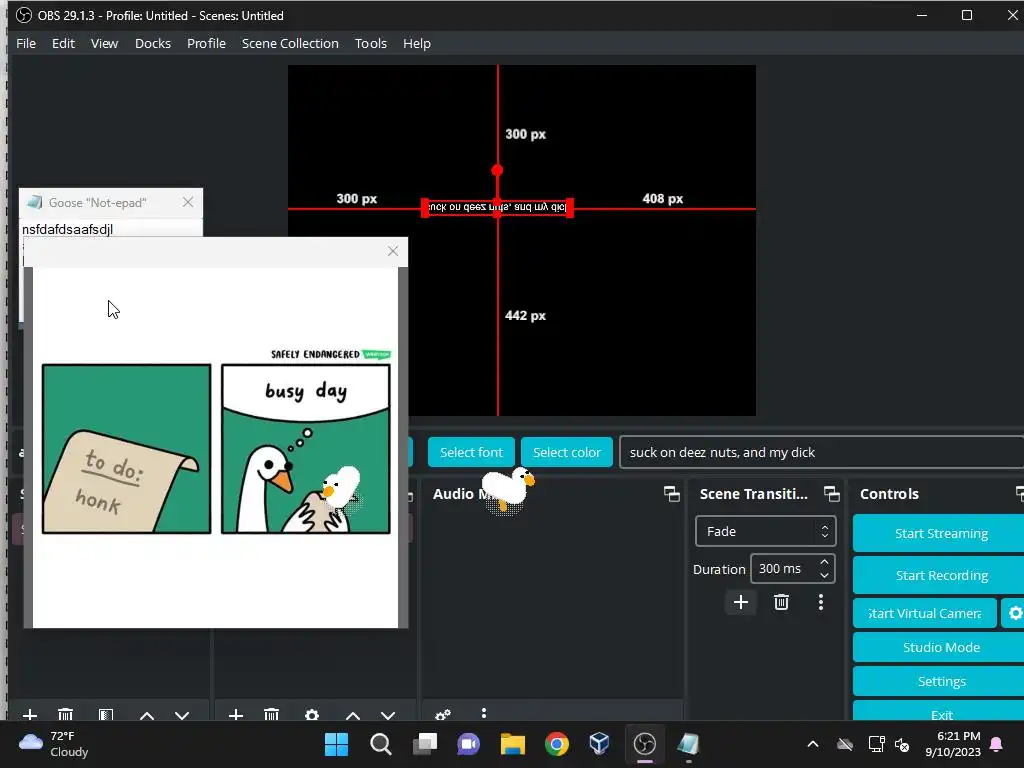Click the Windows Start button
This screenshot has width=1024, height=768.
point(336,744)
